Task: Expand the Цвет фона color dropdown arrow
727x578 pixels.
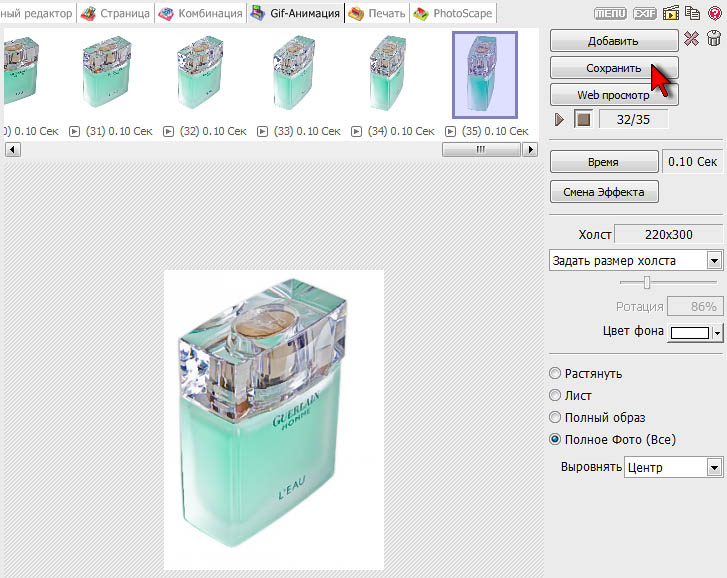Action: tap(718, 333)
